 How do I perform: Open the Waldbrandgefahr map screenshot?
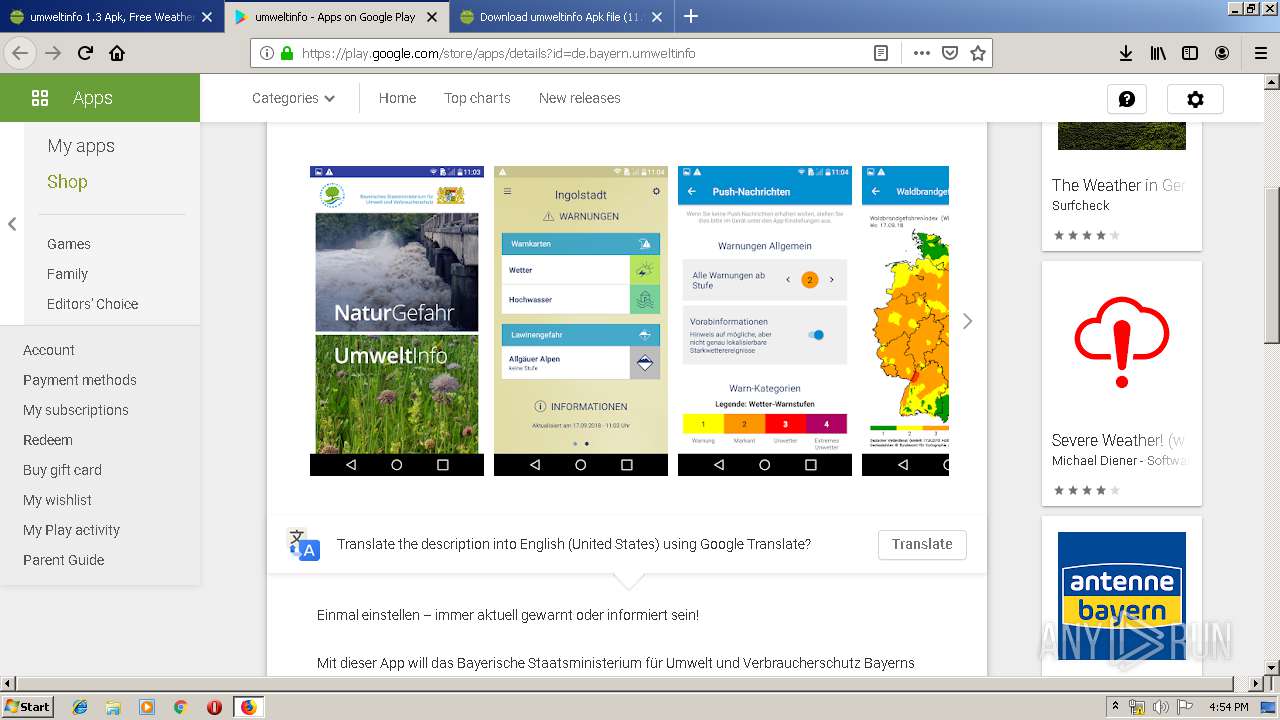coord(905,320)
